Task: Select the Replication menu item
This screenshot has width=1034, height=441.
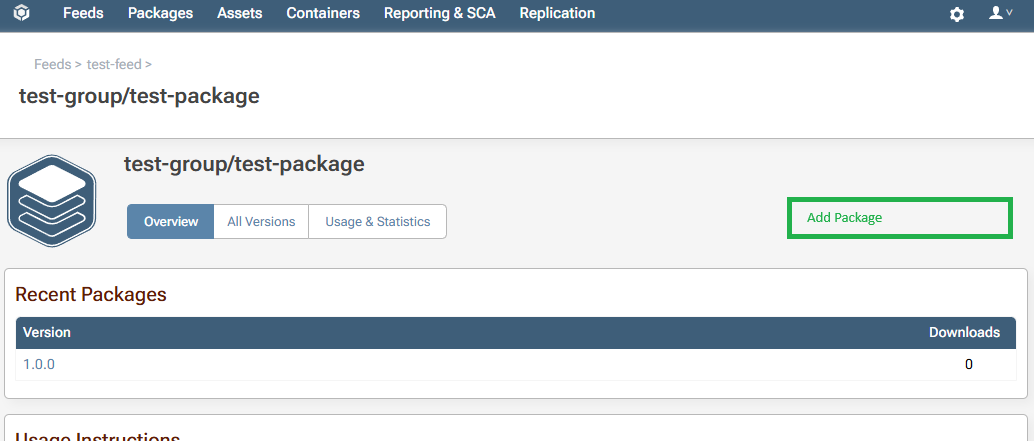Action: (557, 14)
